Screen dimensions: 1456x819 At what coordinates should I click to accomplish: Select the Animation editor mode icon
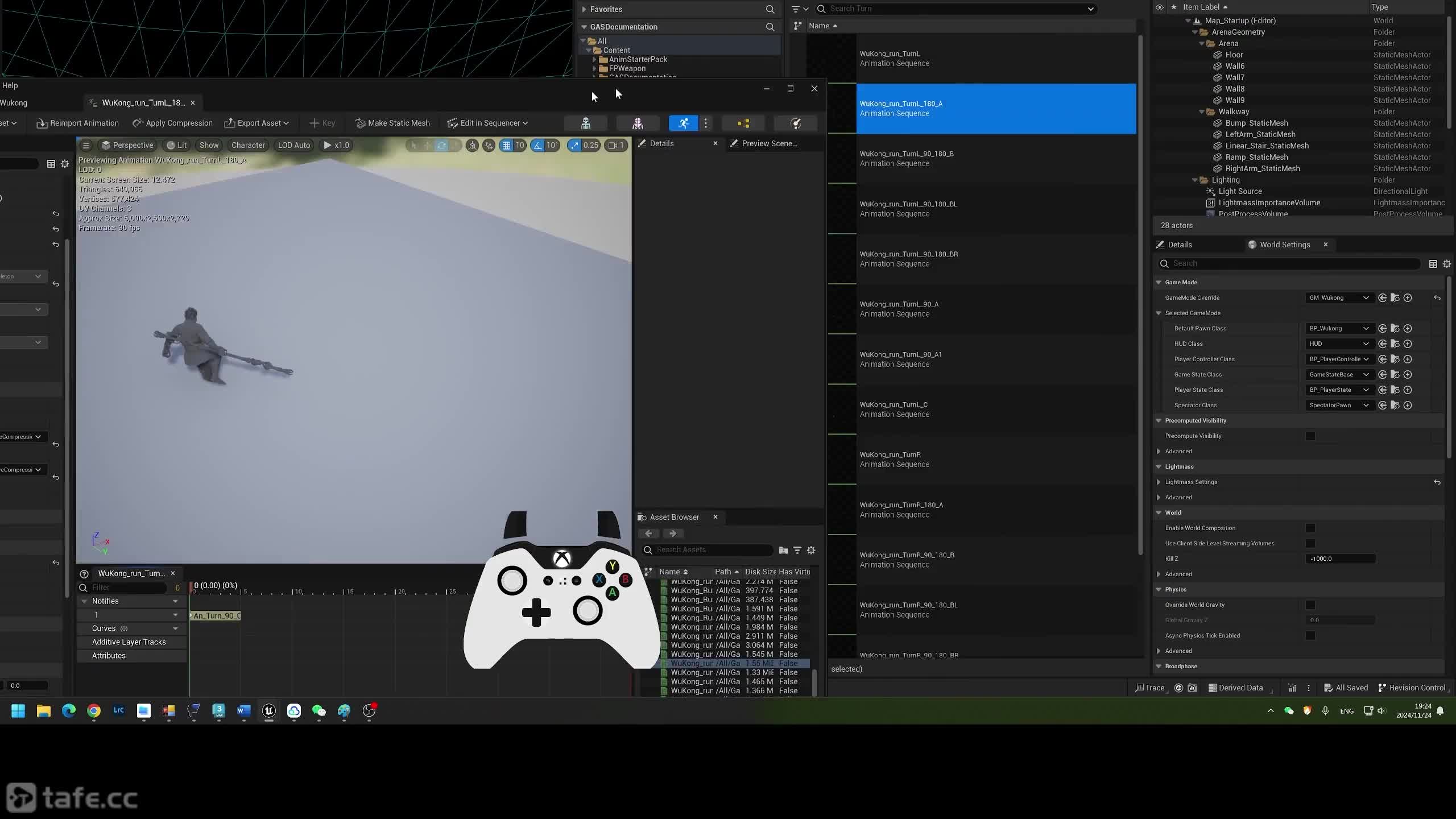click(x=684, y=123)
